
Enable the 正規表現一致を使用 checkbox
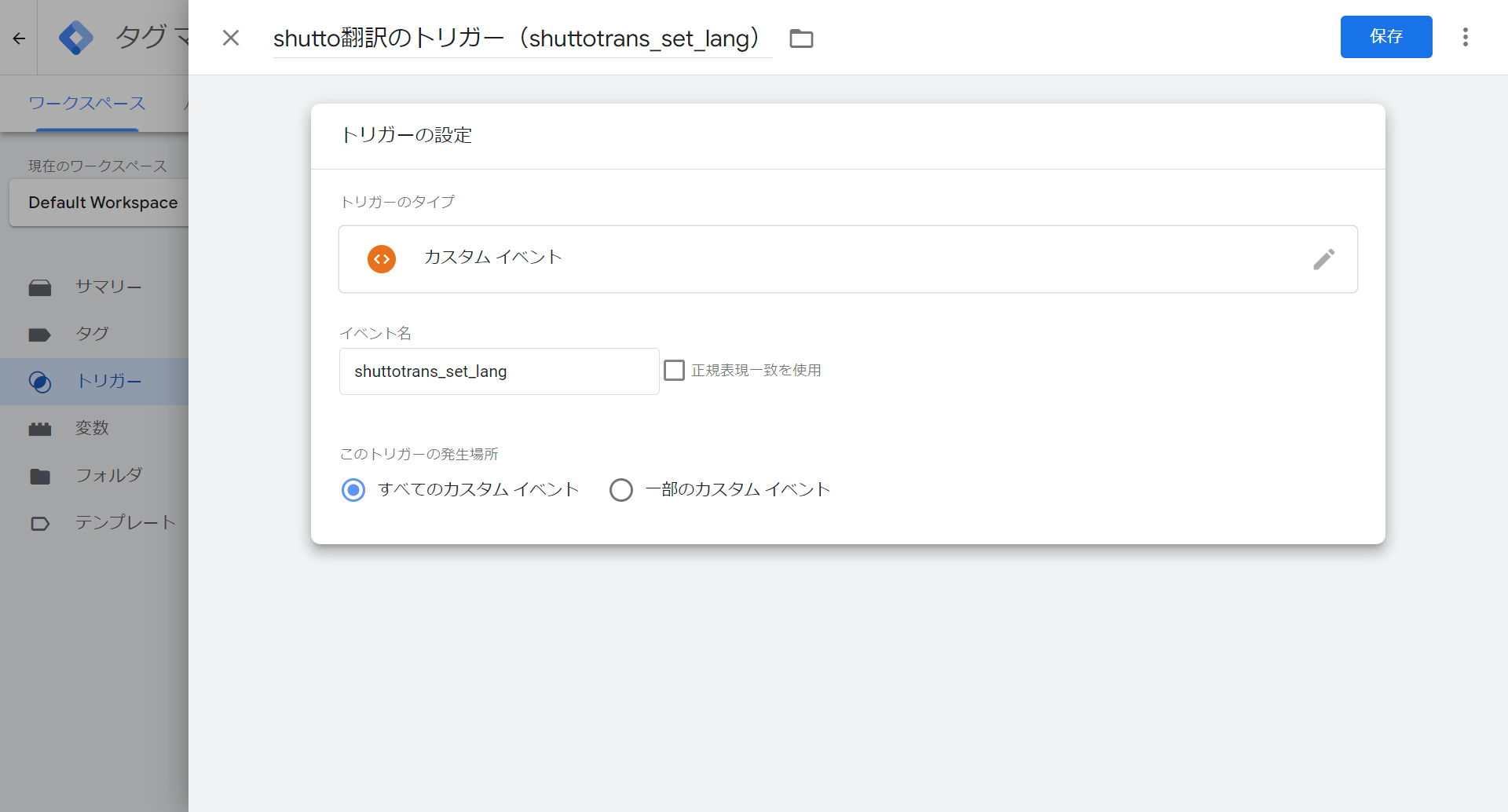[x=674, y=370]
